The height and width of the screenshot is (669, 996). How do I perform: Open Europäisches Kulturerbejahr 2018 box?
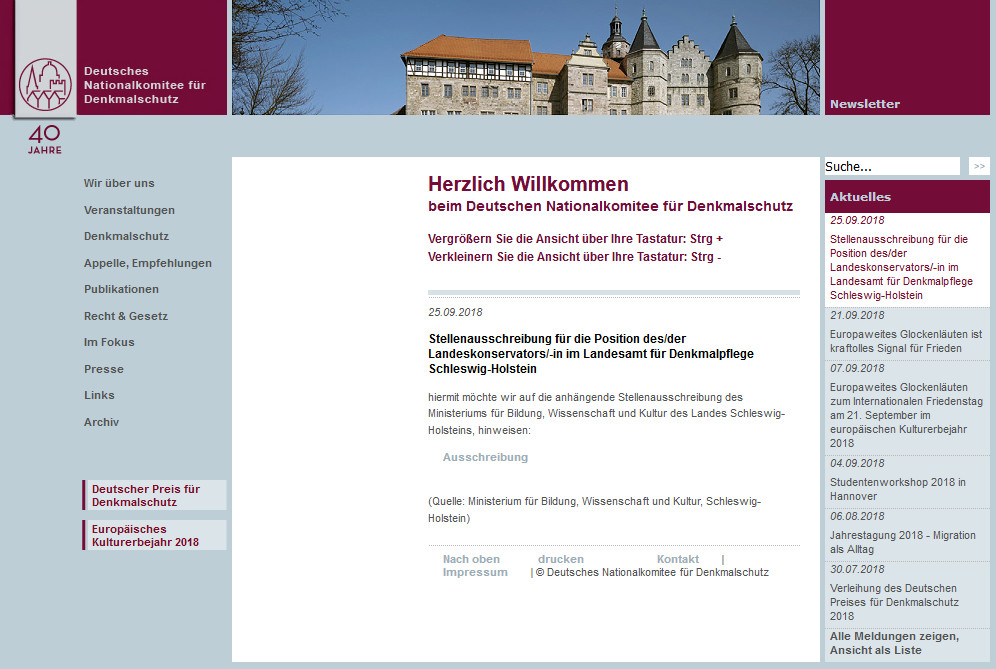154,535
